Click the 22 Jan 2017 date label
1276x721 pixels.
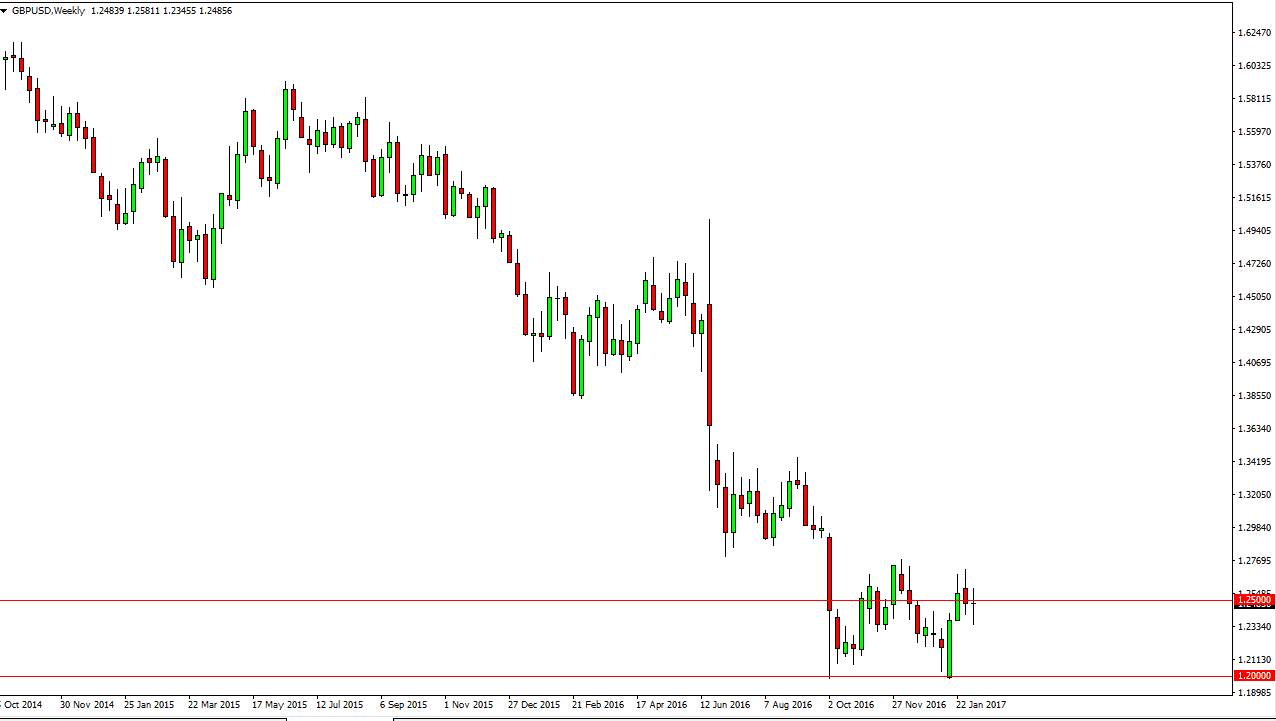pos(982,705)
